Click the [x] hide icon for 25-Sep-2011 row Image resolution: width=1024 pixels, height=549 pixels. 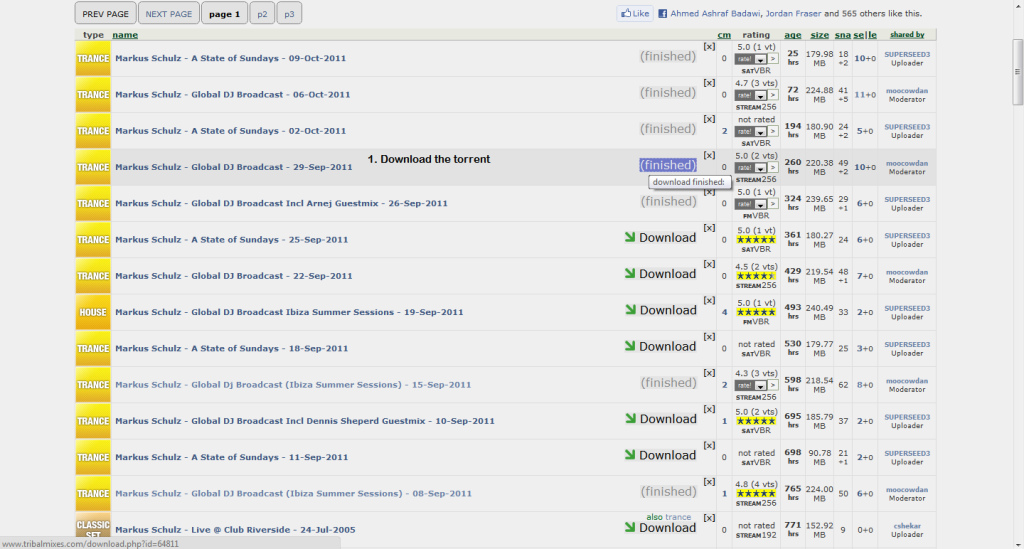coord(709,228)
